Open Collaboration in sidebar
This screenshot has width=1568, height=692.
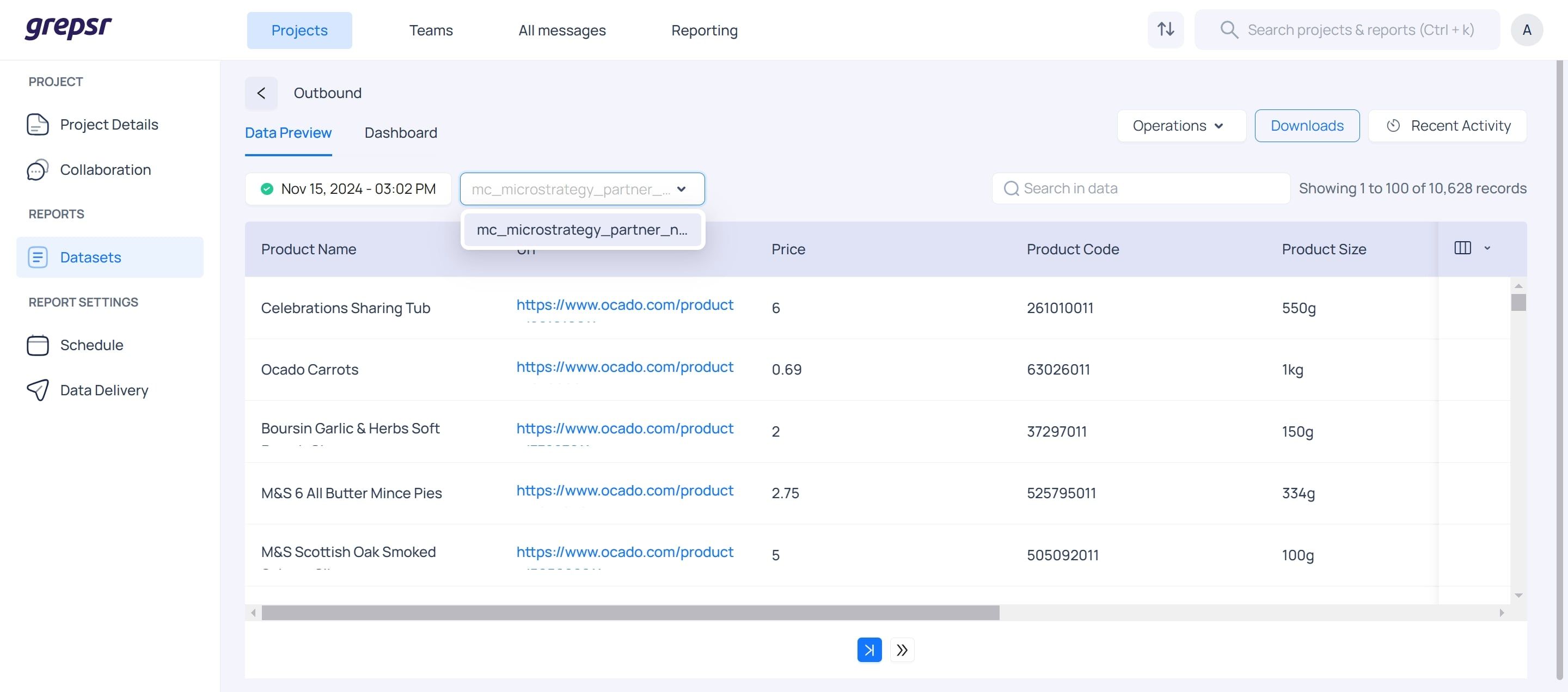(x=109, y=170)
